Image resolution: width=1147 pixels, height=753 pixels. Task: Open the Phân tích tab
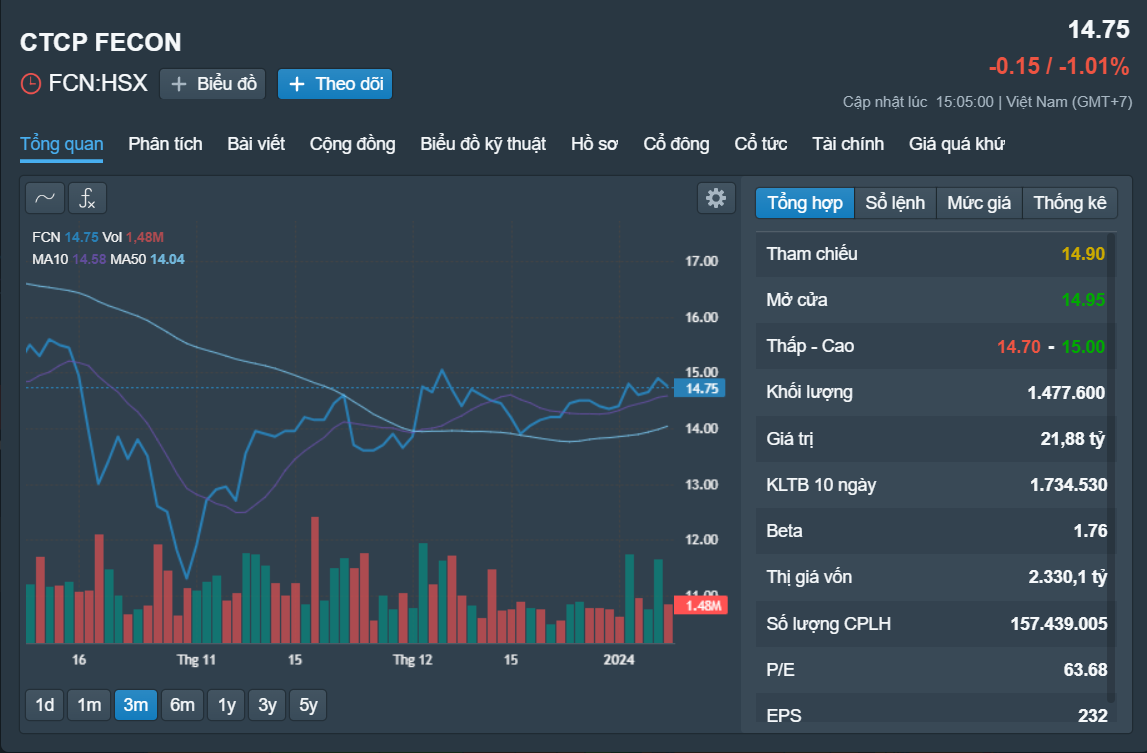coord(165,144)
